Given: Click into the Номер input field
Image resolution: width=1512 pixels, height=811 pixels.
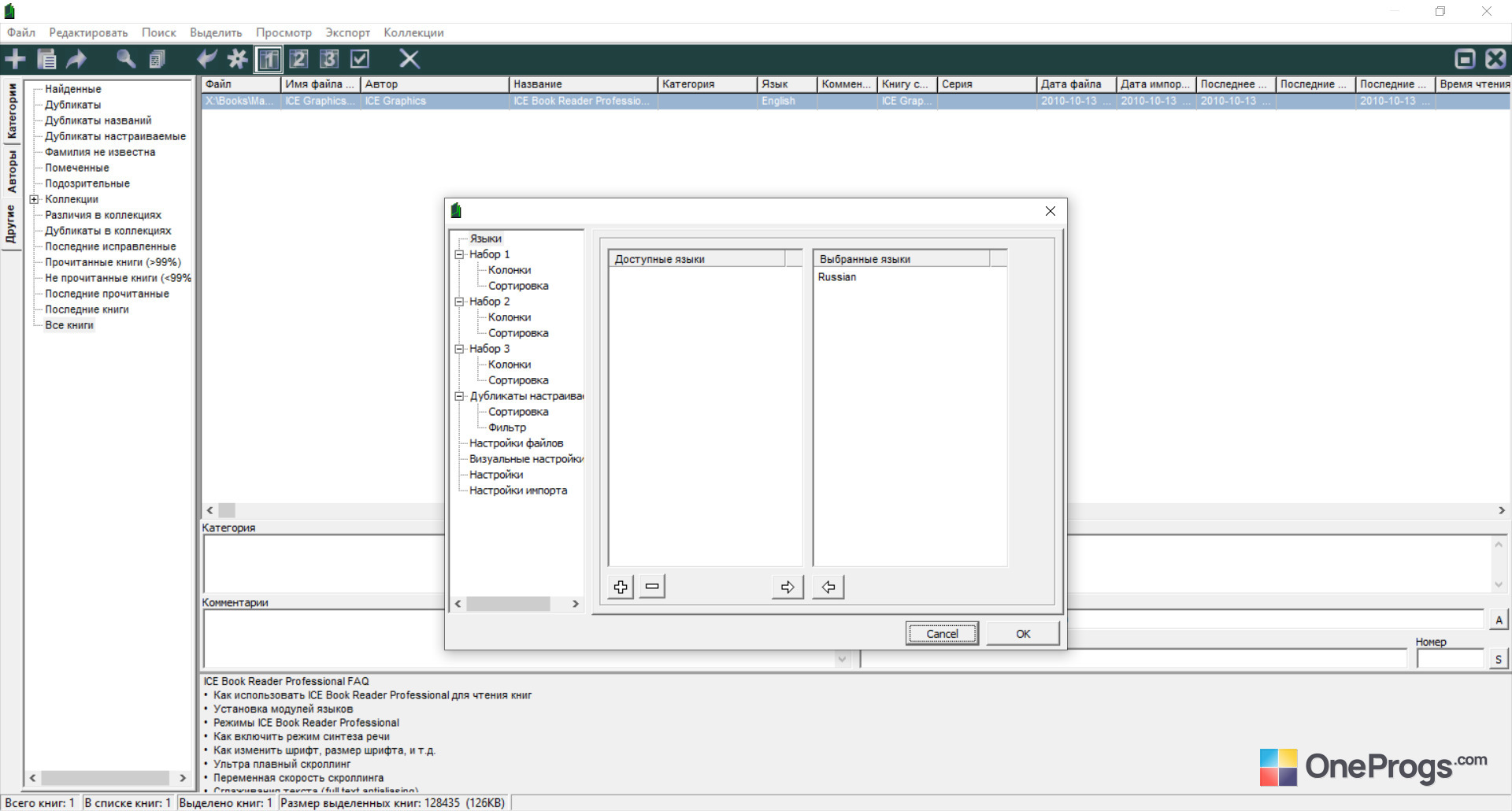Looking at the screenshot, I should (1451, 660).
